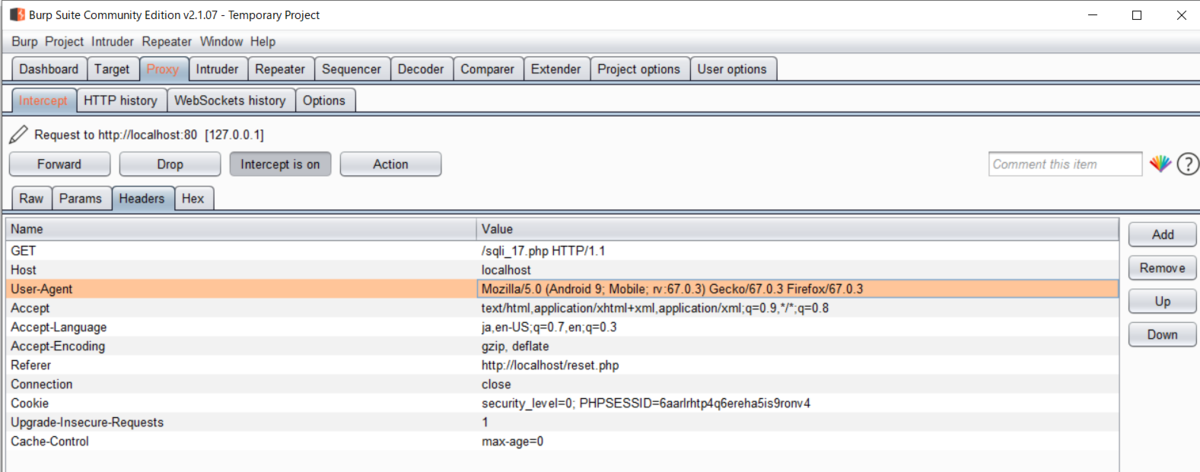Image resolution: width=1200 pixels, height=472 pixels.
Task: Switch to the Intruder tool tab
Action: [217, 69]
